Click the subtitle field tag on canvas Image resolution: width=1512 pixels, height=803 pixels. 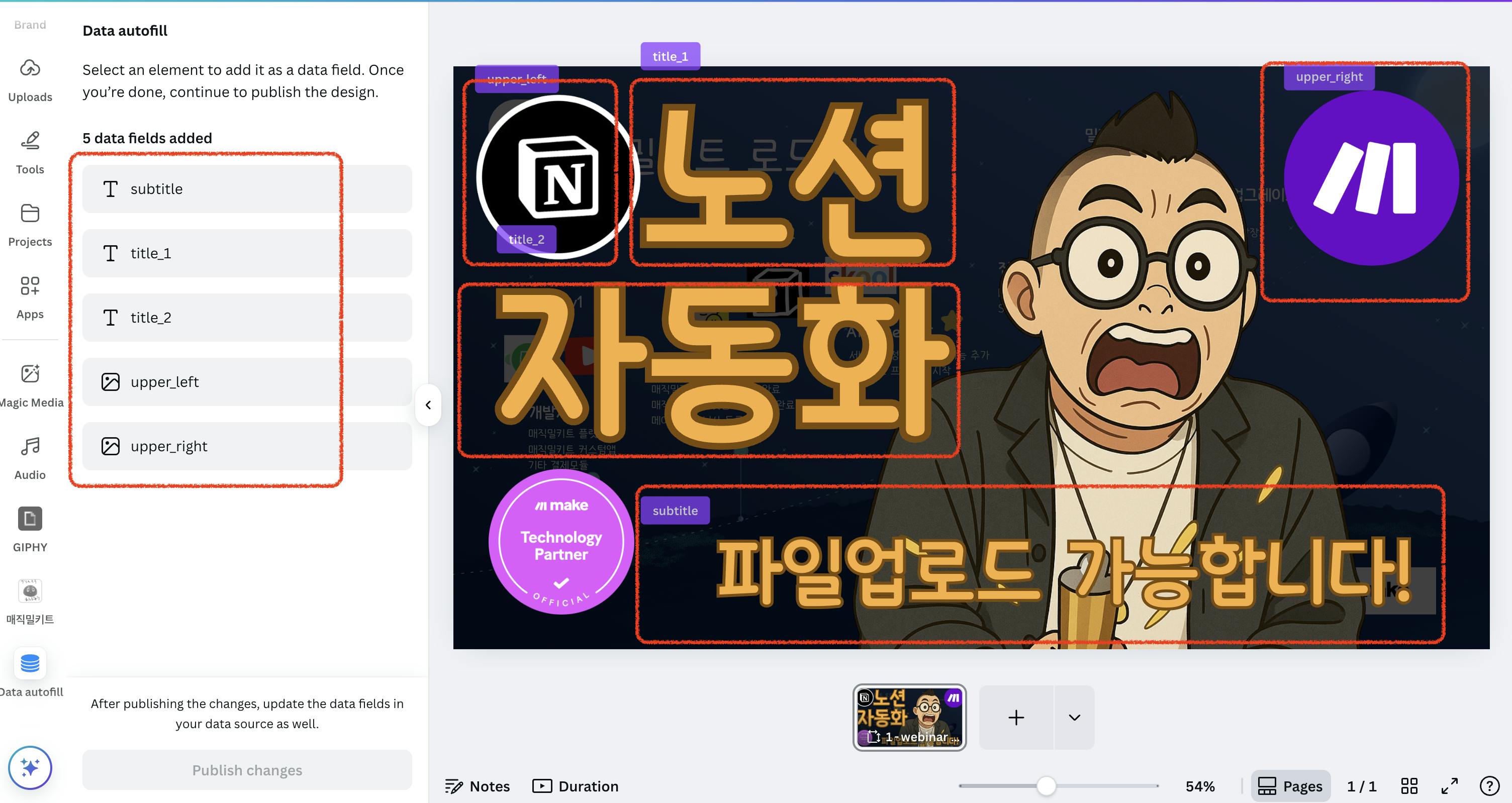(x=675, y=510)
